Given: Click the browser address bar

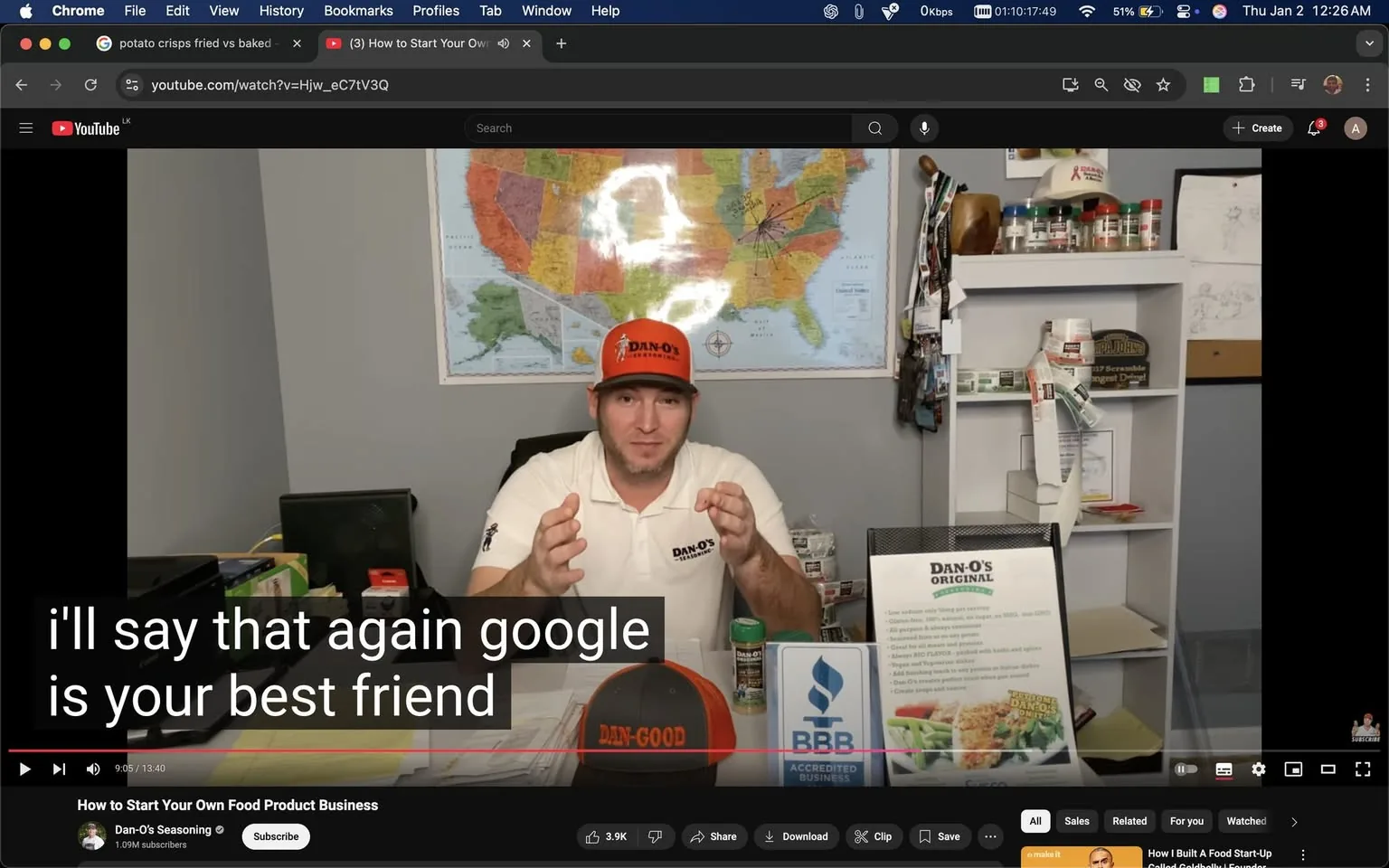Looking at the screenshot, I should (x=269, y=84).
